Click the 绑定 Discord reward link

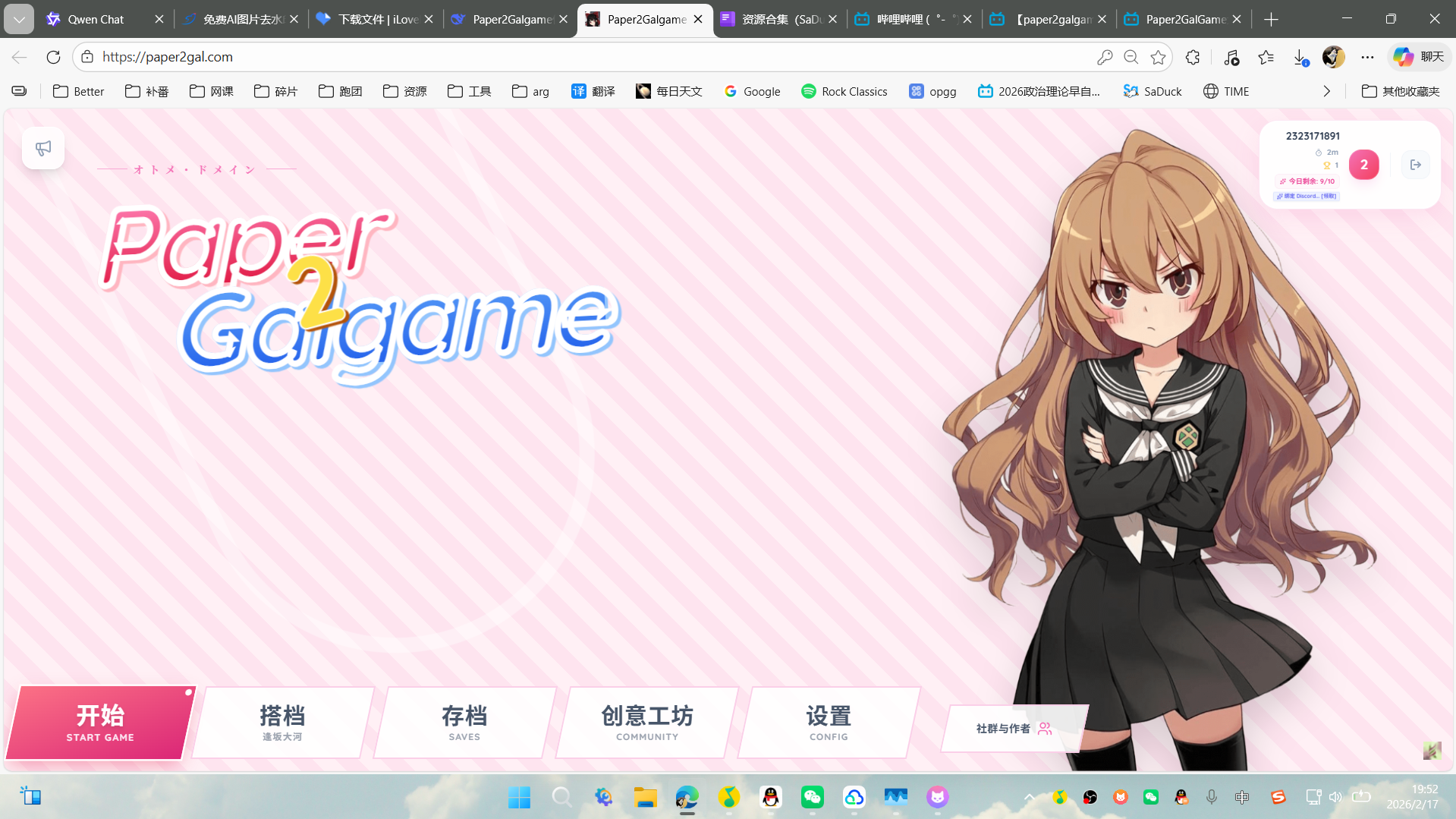[1307, 196]
